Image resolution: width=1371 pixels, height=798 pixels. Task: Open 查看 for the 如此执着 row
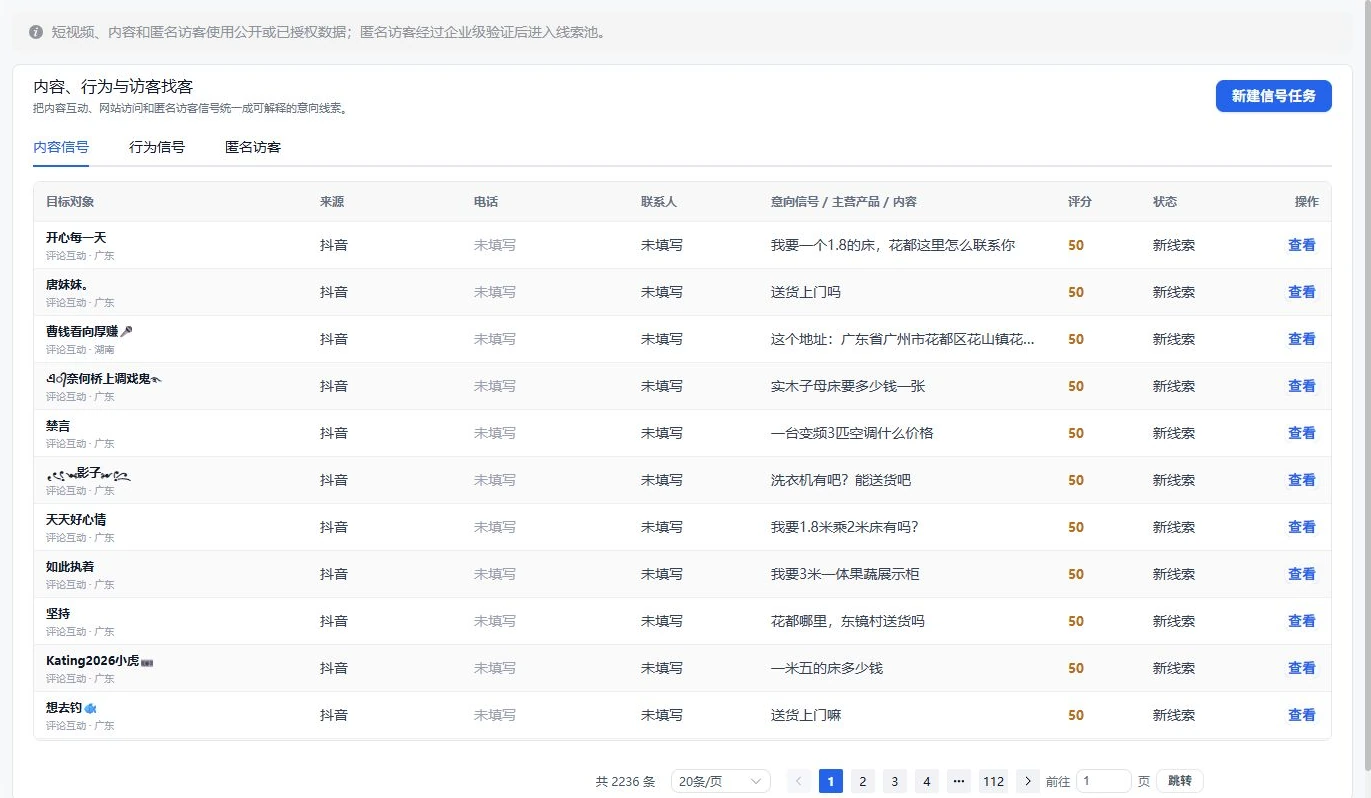coord(1301,574)
